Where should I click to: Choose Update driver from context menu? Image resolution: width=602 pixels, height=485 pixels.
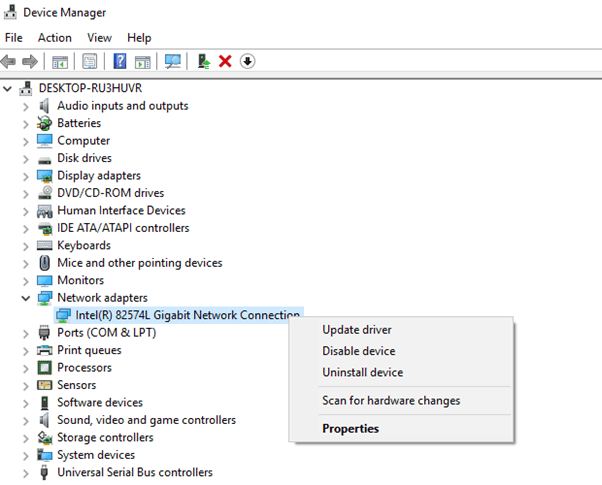click(x=356, y=330)
